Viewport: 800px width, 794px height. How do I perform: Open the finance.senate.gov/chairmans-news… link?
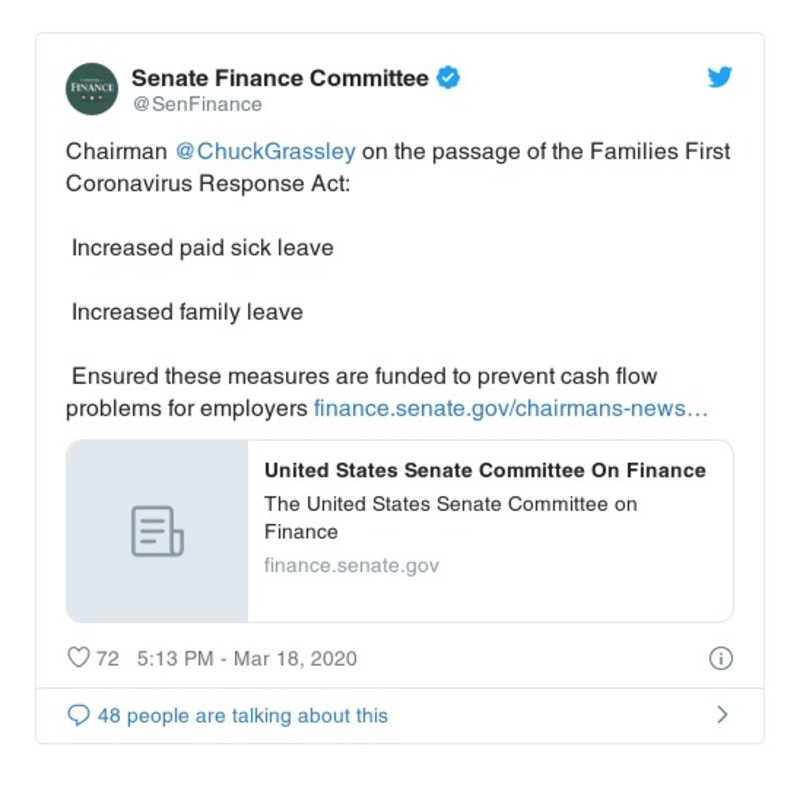(511, 409)
